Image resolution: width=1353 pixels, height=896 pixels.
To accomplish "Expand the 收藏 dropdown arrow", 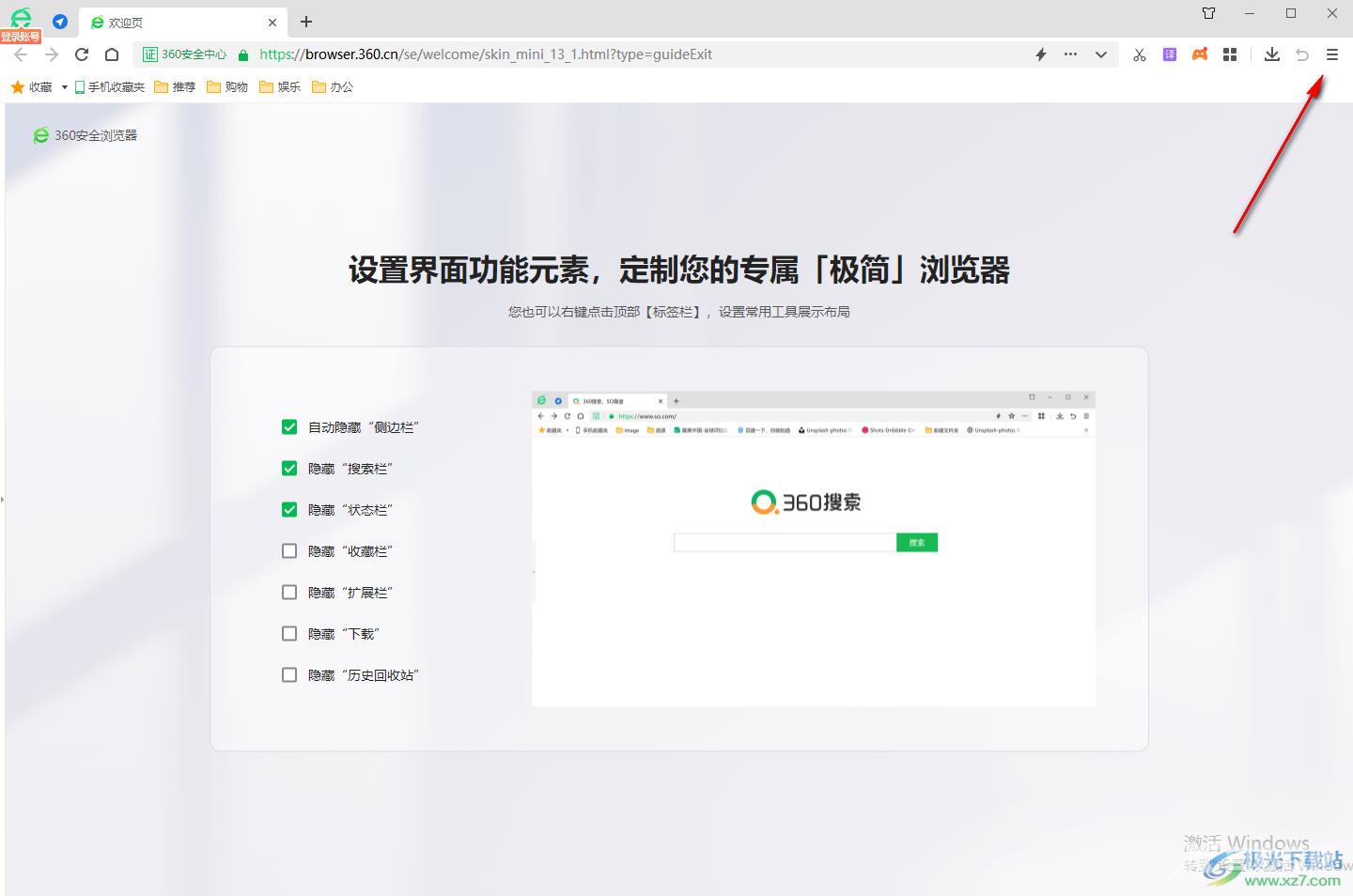I will point(64,87).
